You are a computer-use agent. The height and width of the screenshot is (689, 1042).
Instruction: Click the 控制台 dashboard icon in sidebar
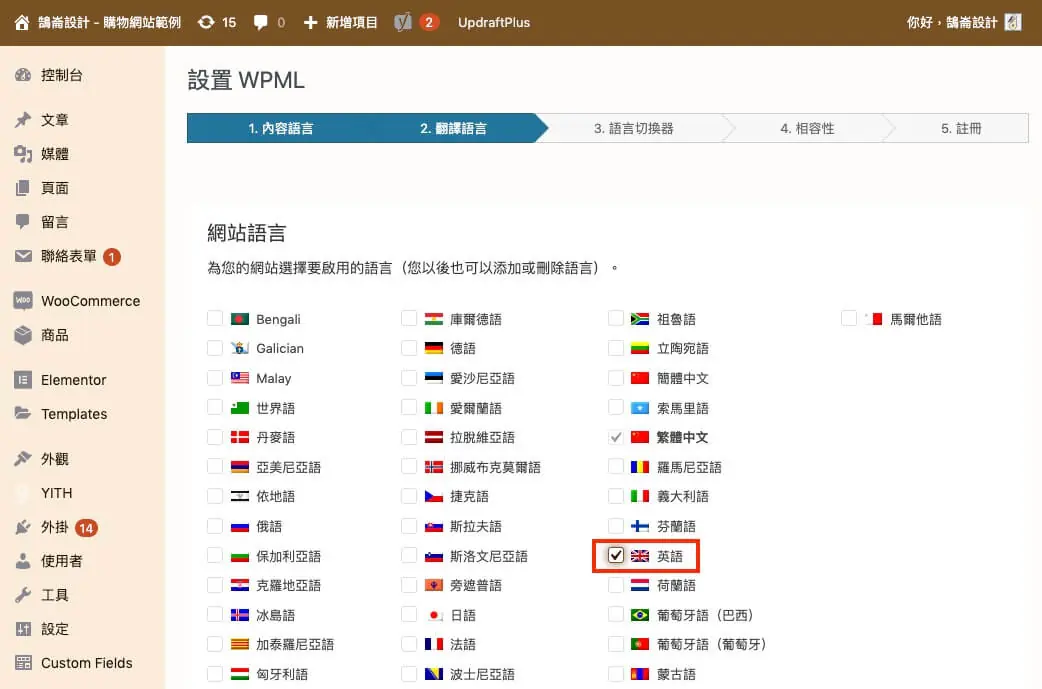point(23,75)
